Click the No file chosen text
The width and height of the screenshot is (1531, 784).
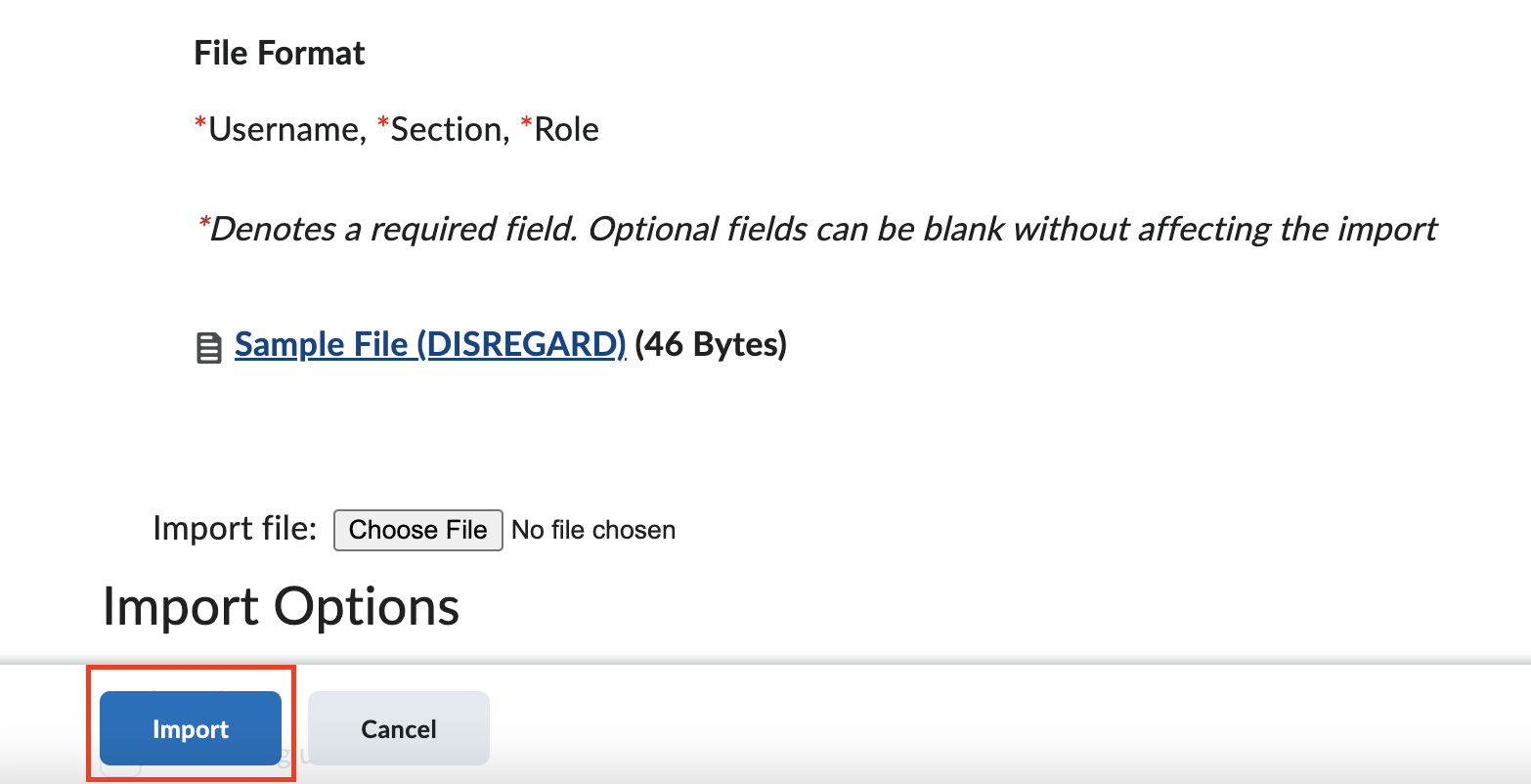click(593, 530)
